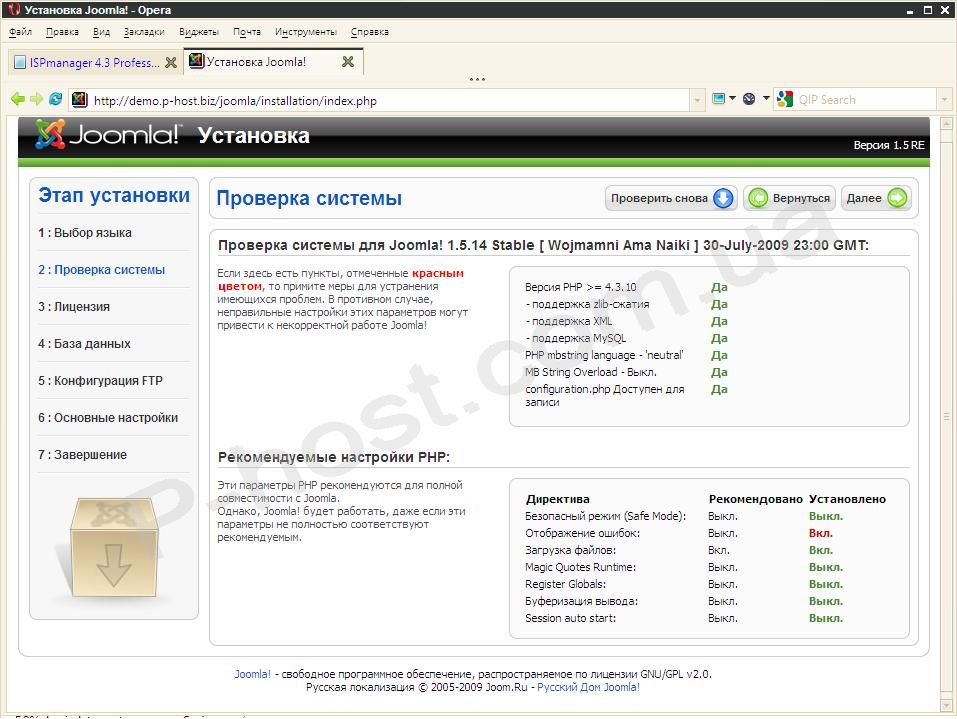Select step 2: Проверка системы
957x719 pixels.
pos(101,270)
